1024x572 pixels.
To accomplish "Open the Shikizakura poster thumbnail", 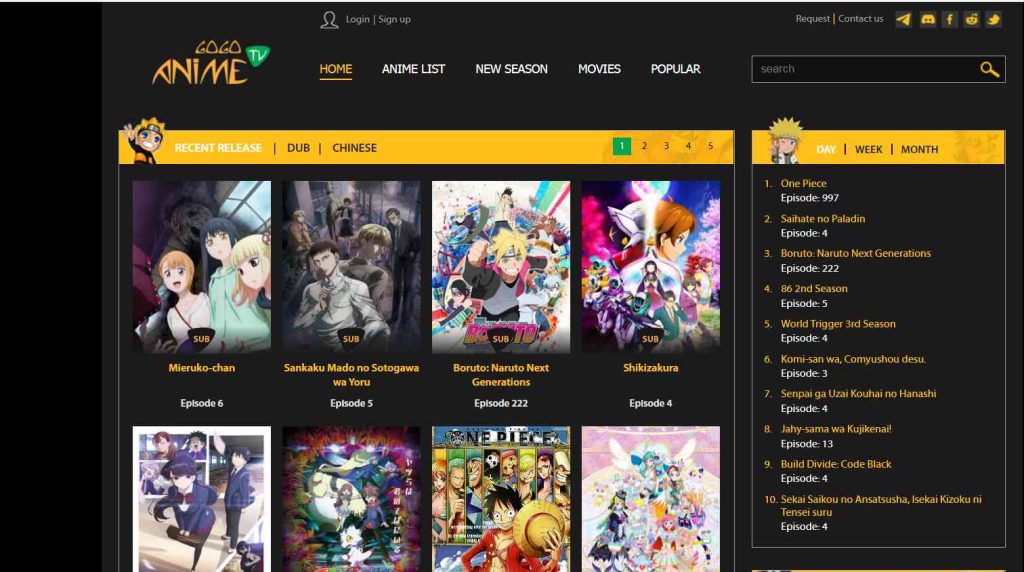I will coord(650,267).
